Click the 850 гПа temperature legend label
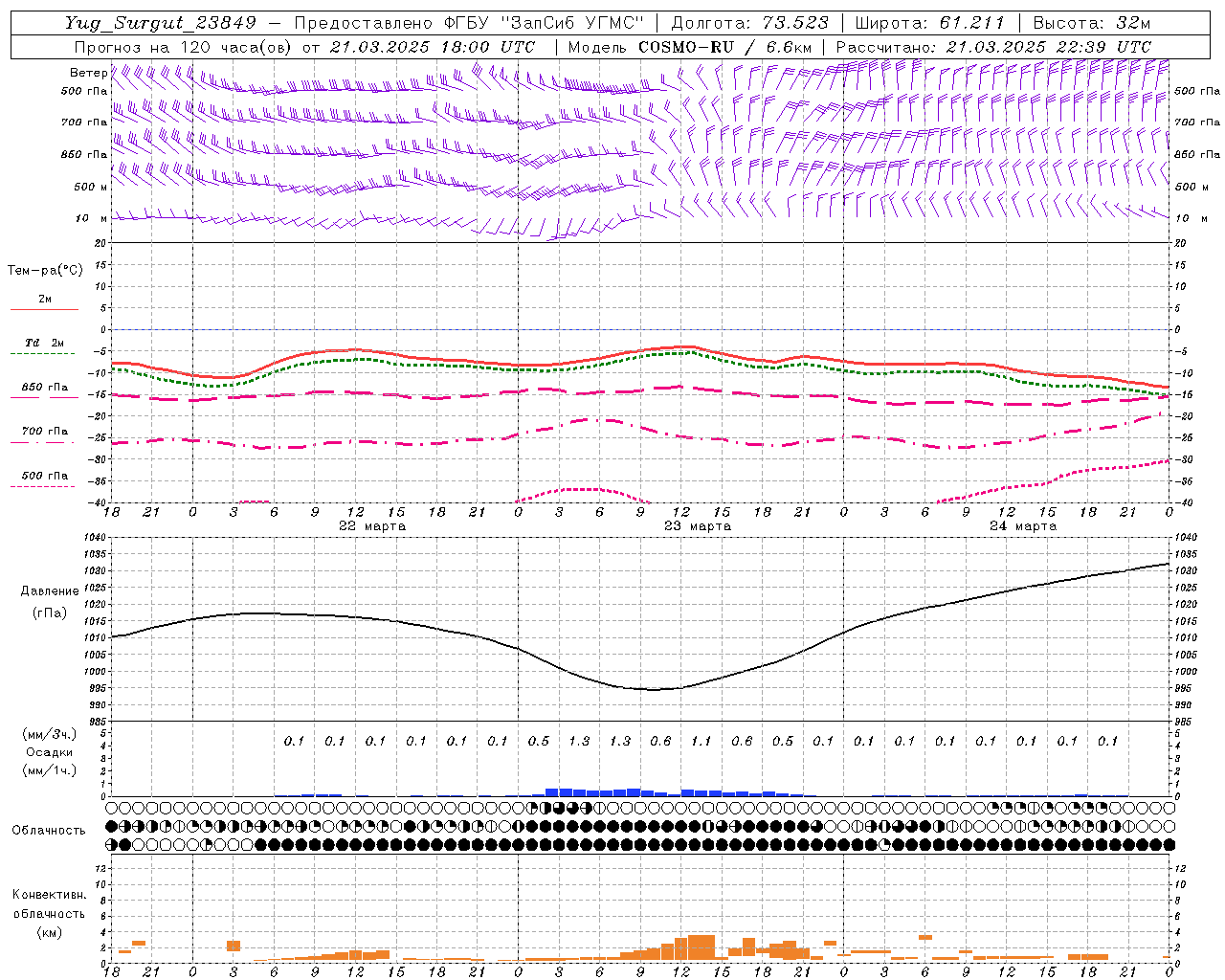This screenshot has width=1225, height=980. (45, 388)
